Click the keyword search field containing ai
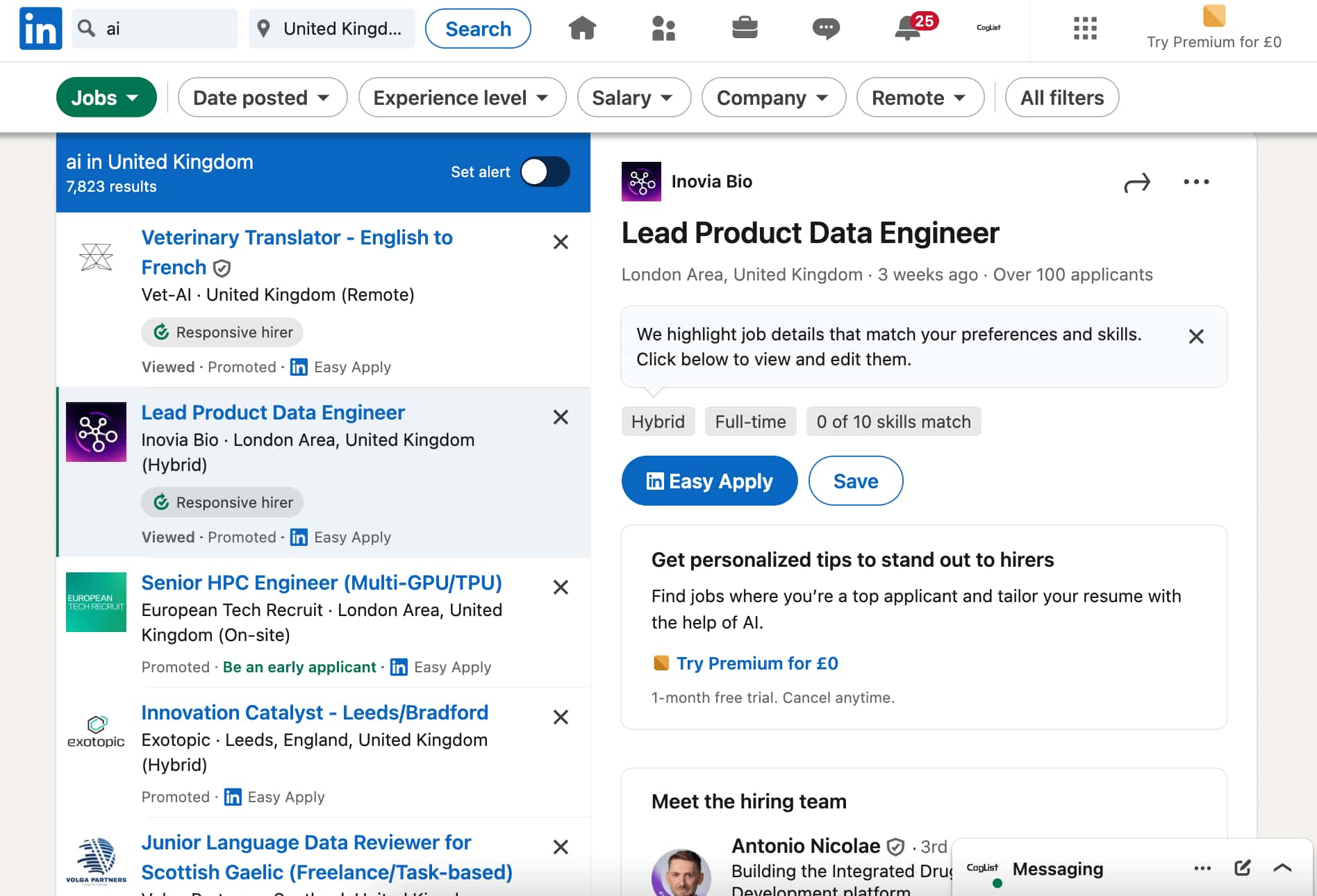The width and height of the screenshot is (1317, 896). [155, 28]
